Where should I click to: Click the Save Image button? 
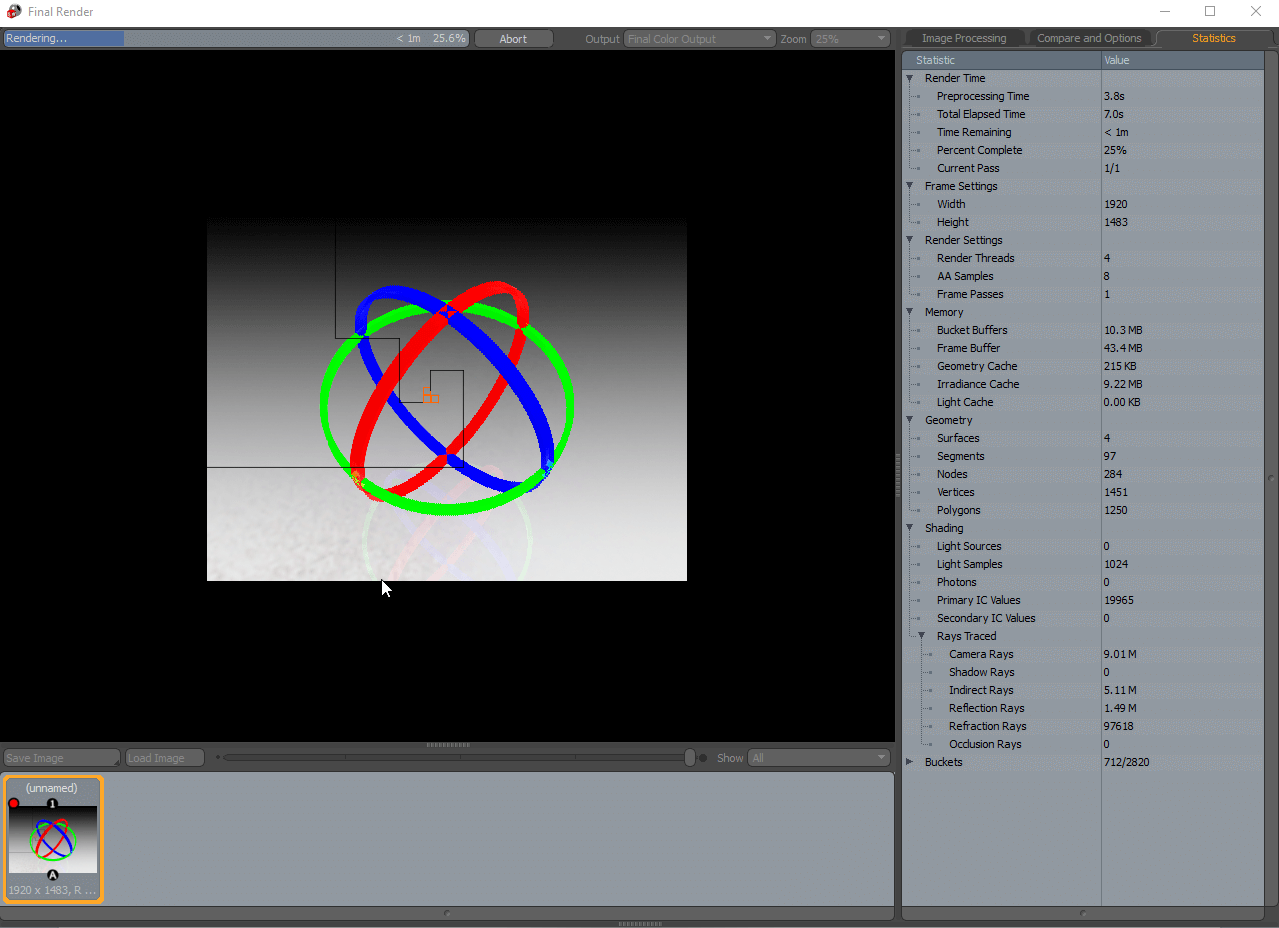click(x=61, y=758)
